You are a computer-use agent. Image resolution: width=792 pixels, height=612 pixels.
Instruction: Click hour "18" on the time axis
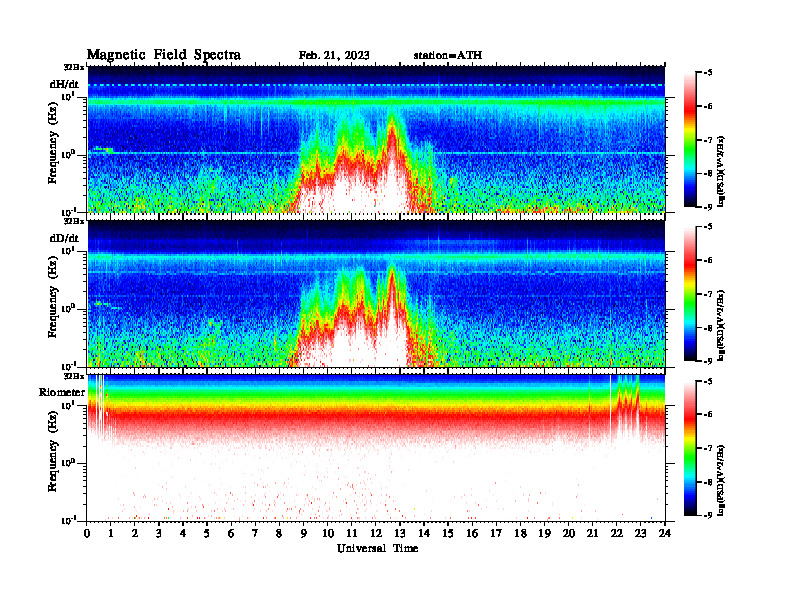click(520, 534)
